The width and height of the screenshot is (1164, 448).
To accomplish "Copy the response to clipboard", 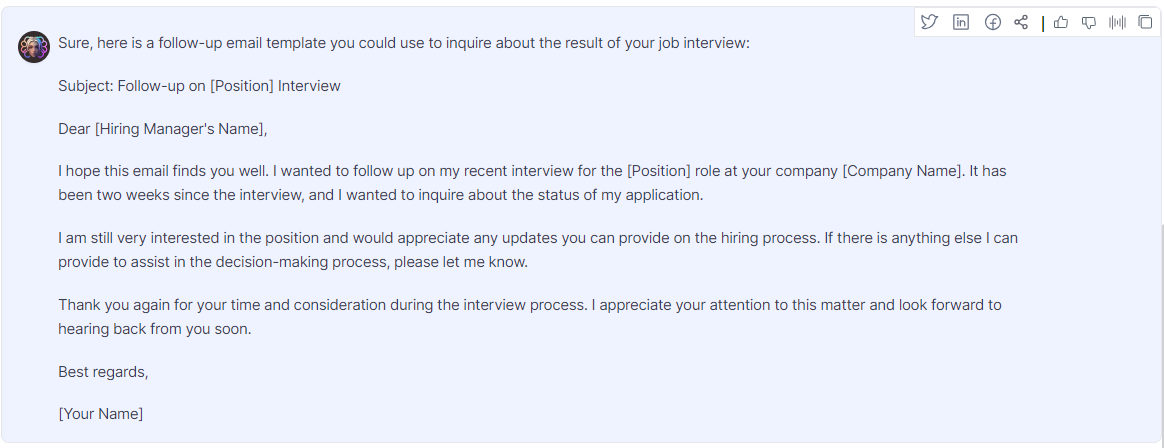I will tap(1145, 22).
